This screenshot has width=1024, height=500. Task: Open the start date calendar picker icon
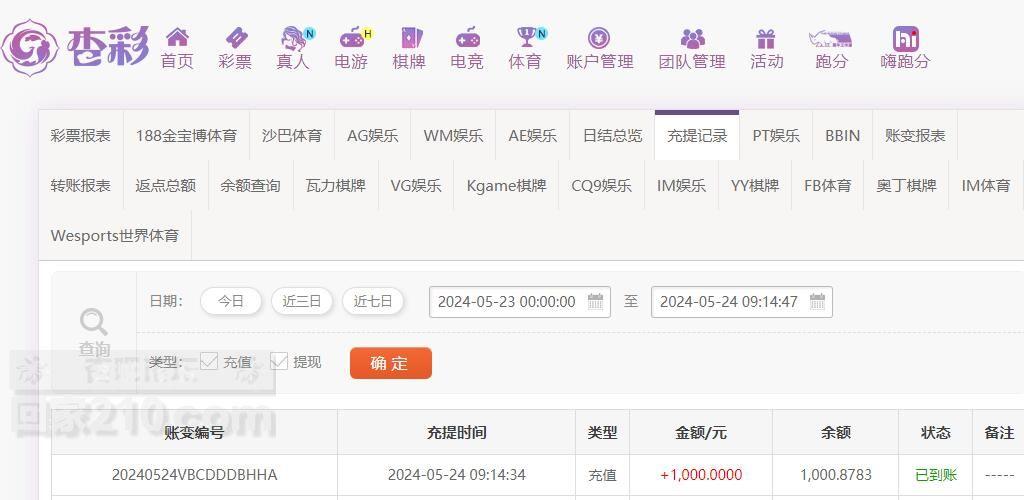click(596, 302)
